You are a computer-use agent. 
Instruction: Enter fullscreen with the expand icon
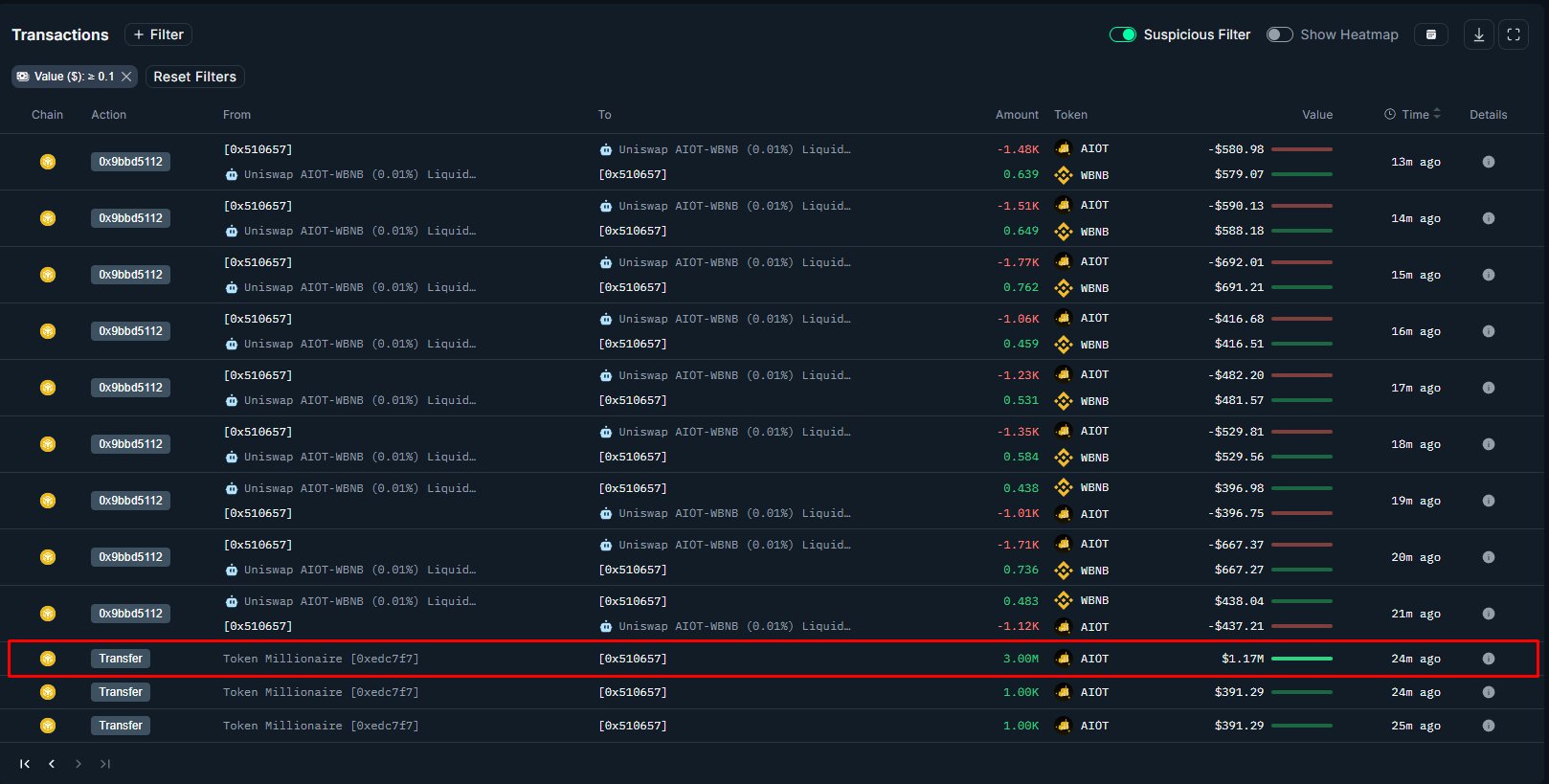(x=1514, y=34)
